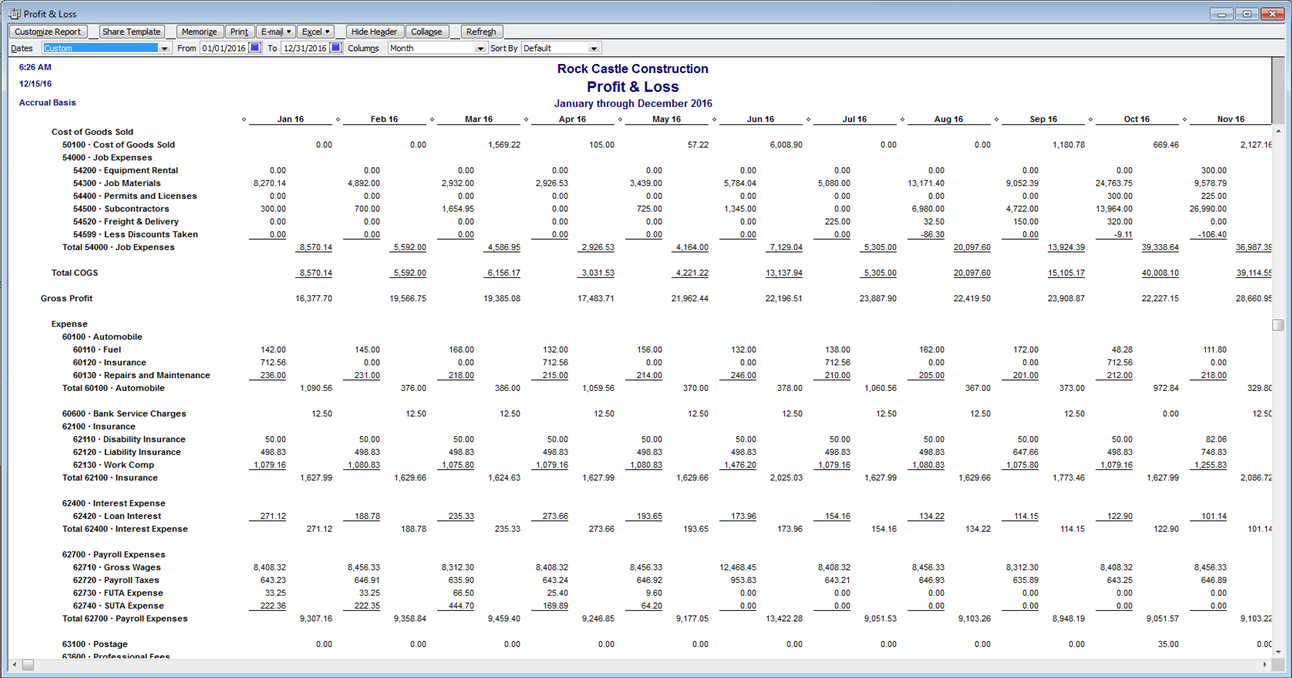Viewport: 1292px width, 678px height.
Task: Select row 54599 · Less Discounts Taken
Action: pos(135,235)
